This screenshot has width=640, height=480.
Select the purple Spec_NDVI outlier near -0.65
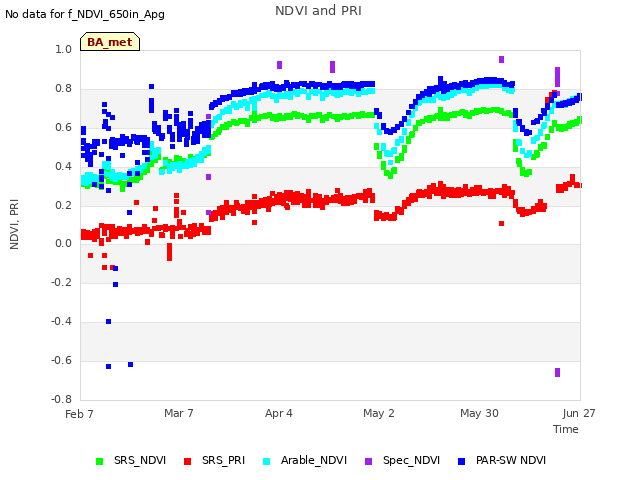558,372
